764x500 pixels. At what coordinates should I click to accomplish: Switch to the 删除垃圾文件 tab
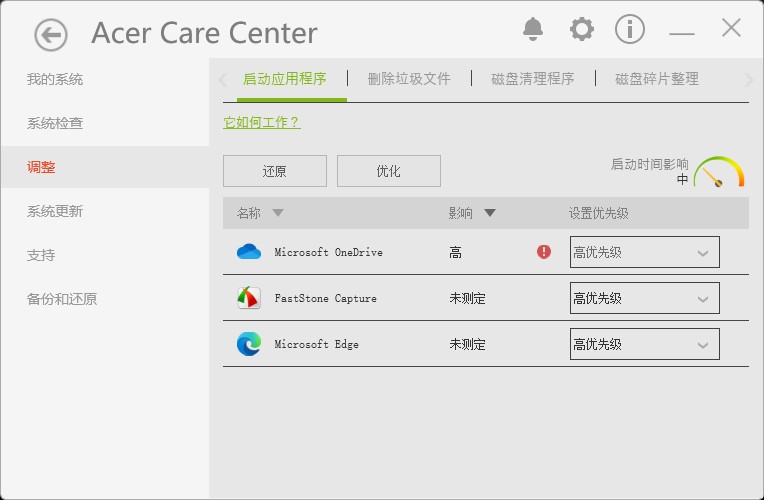coord(409,79)
